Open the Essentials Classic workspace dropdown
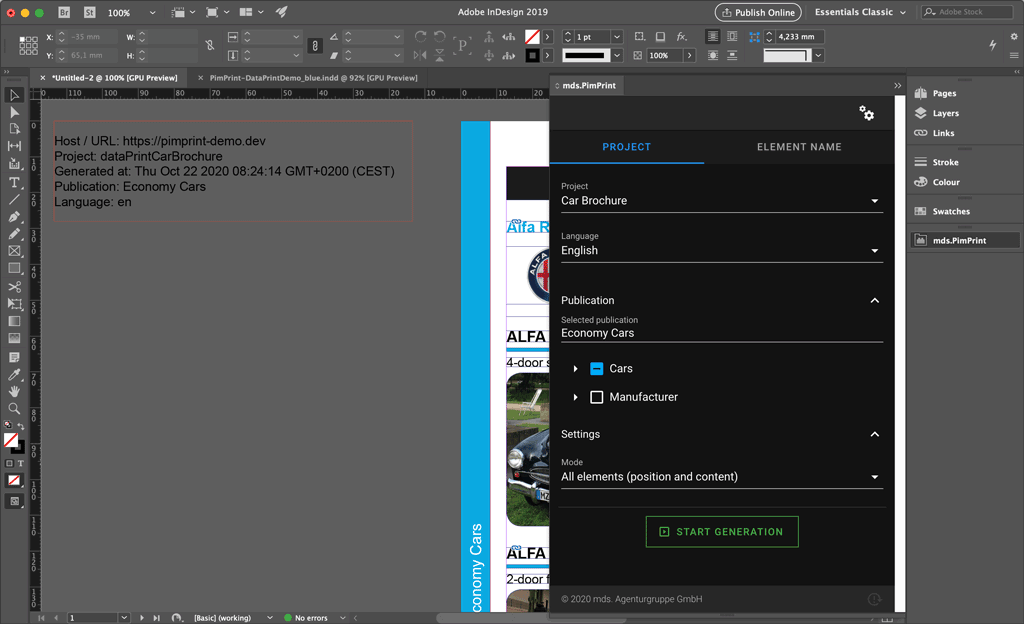The image size is (1024, 624). [x=860, y=12]
